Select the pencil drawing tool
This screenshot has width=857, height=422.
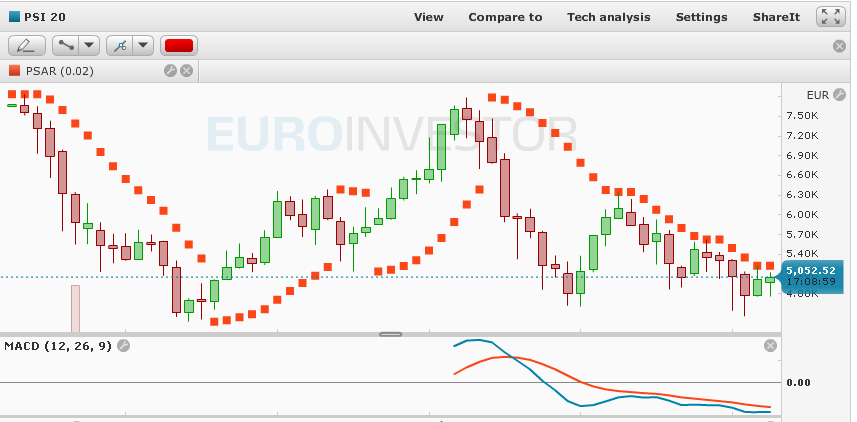coord(27,45)
